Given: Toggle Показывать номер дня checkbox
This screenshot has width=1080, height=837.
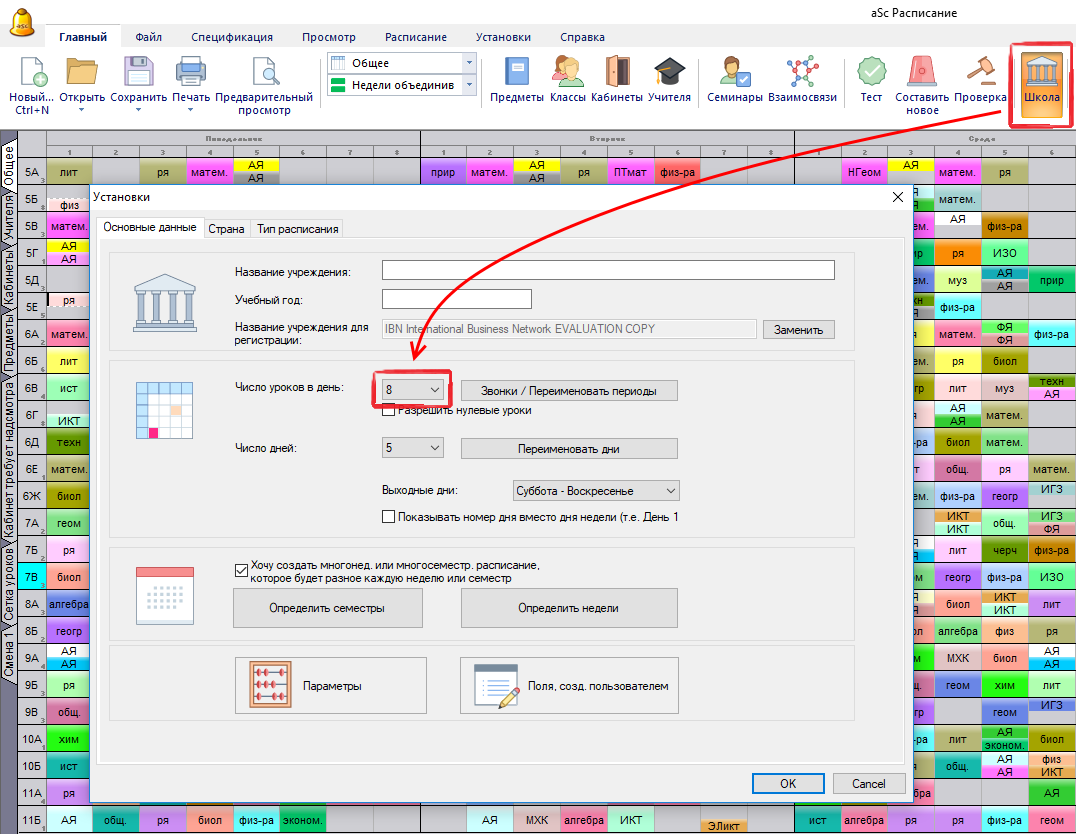Looking at the screenshot, I should [x=389, y=517].
